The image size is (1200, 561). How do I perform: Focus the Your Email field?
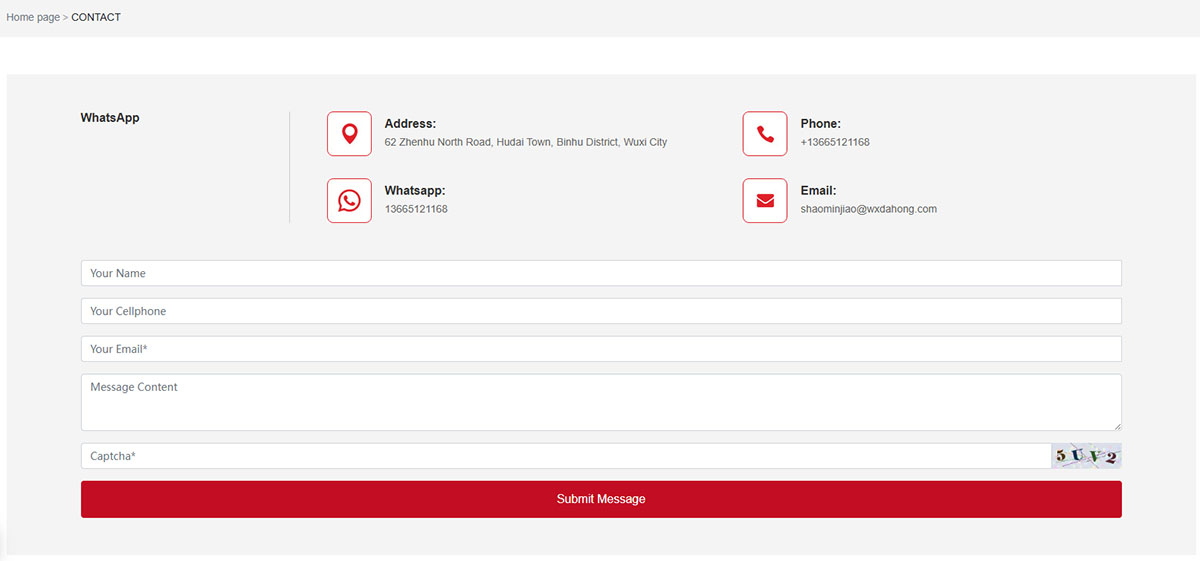point(601,349)
